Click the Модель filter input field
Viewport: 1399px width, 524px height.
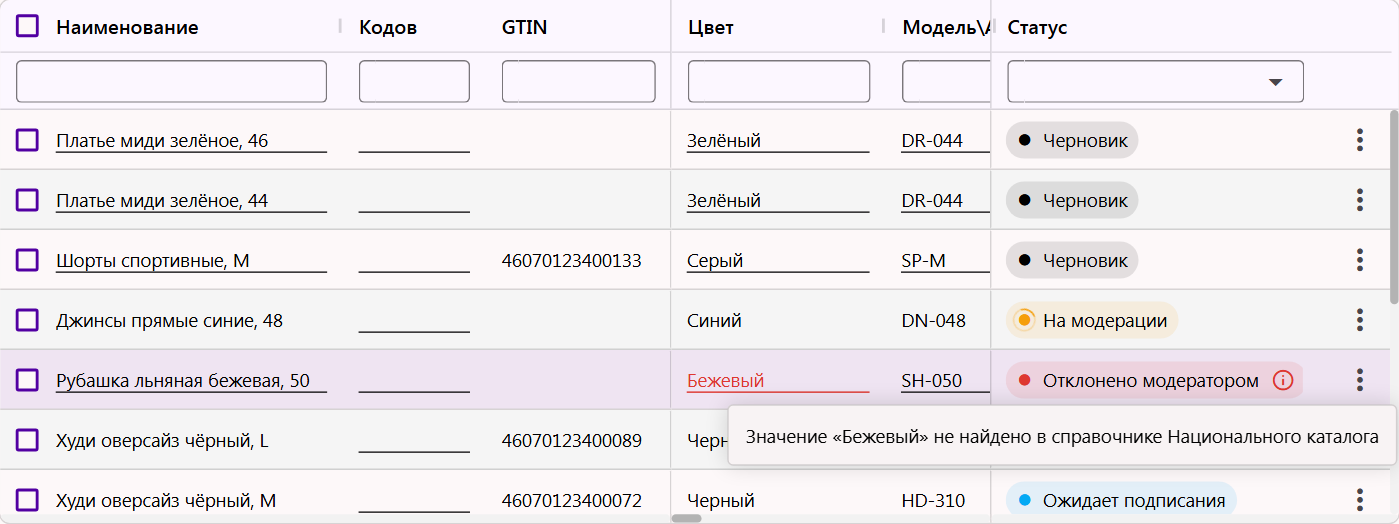coord(946,81)
